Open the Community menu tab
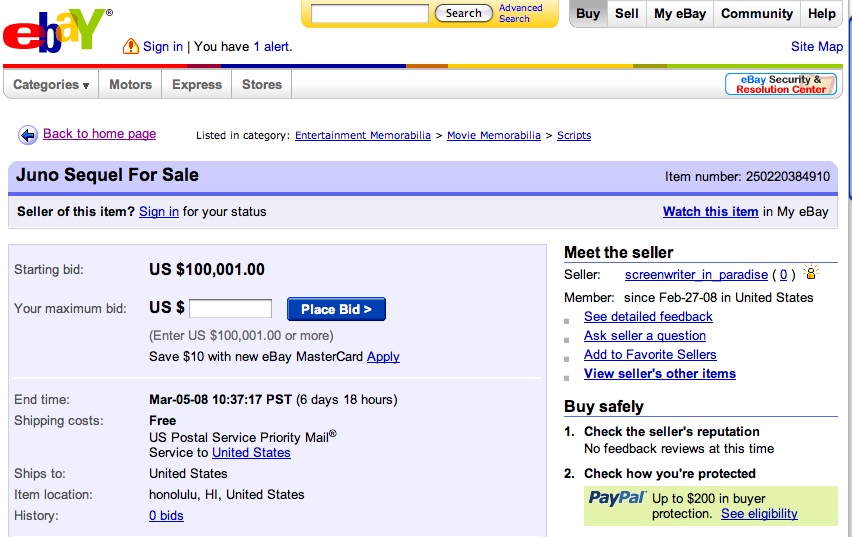This screenshot has width=852, height=537. 757,14
